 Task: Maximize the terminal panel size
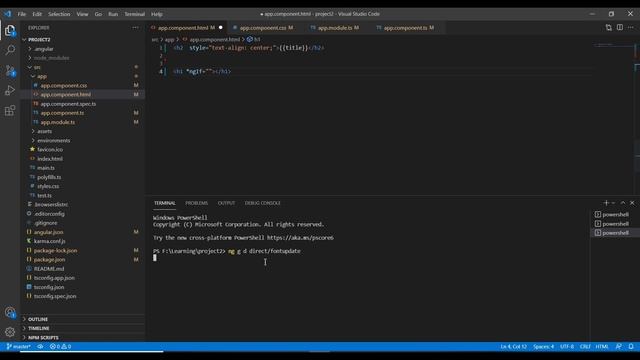pyautogui.click(x=623, y=203)
